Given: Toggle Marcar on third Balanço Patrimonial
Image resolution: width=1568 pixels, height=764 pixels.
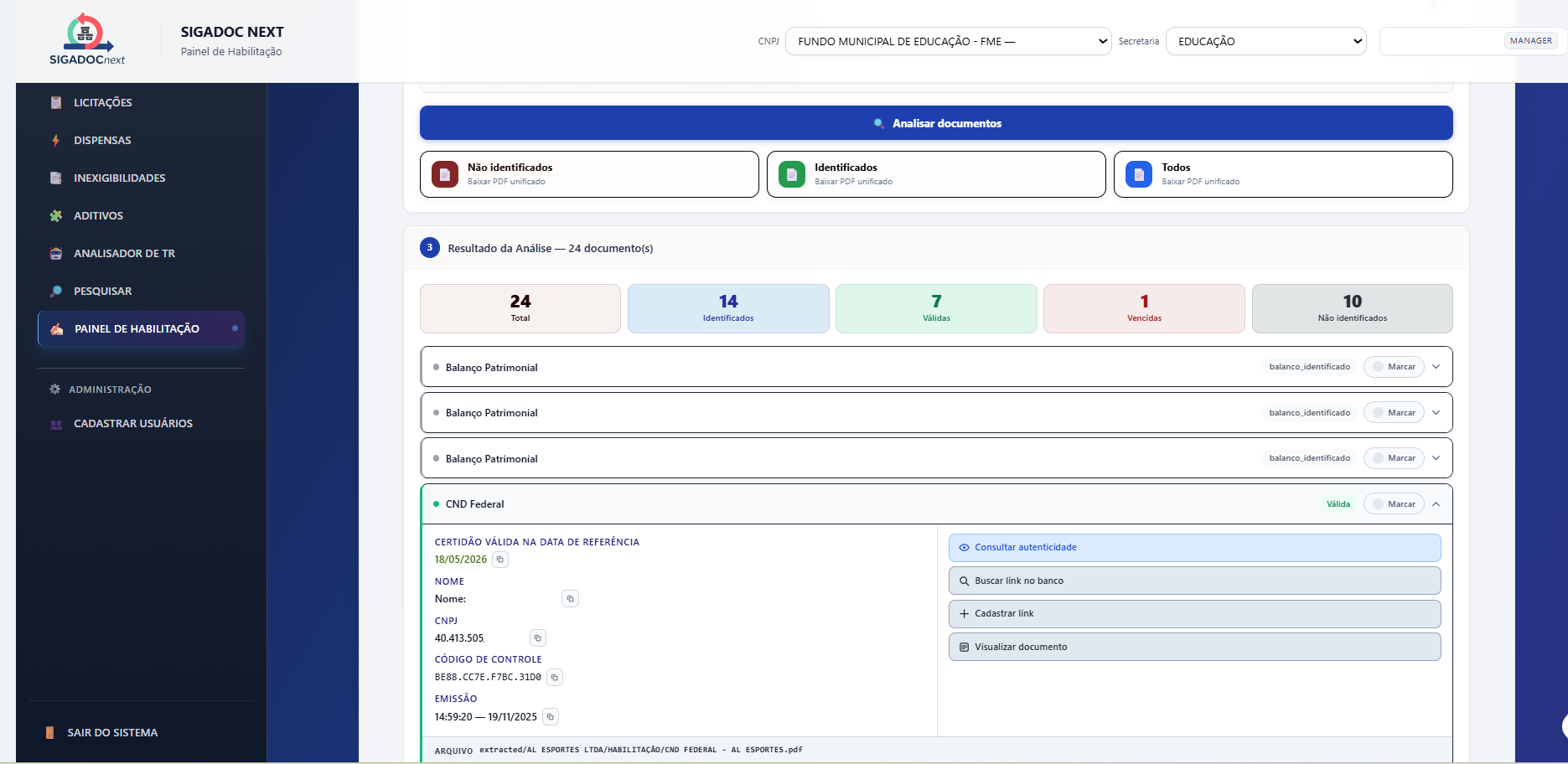Looking at the screenshot, I should click(x=1393, y=458).
